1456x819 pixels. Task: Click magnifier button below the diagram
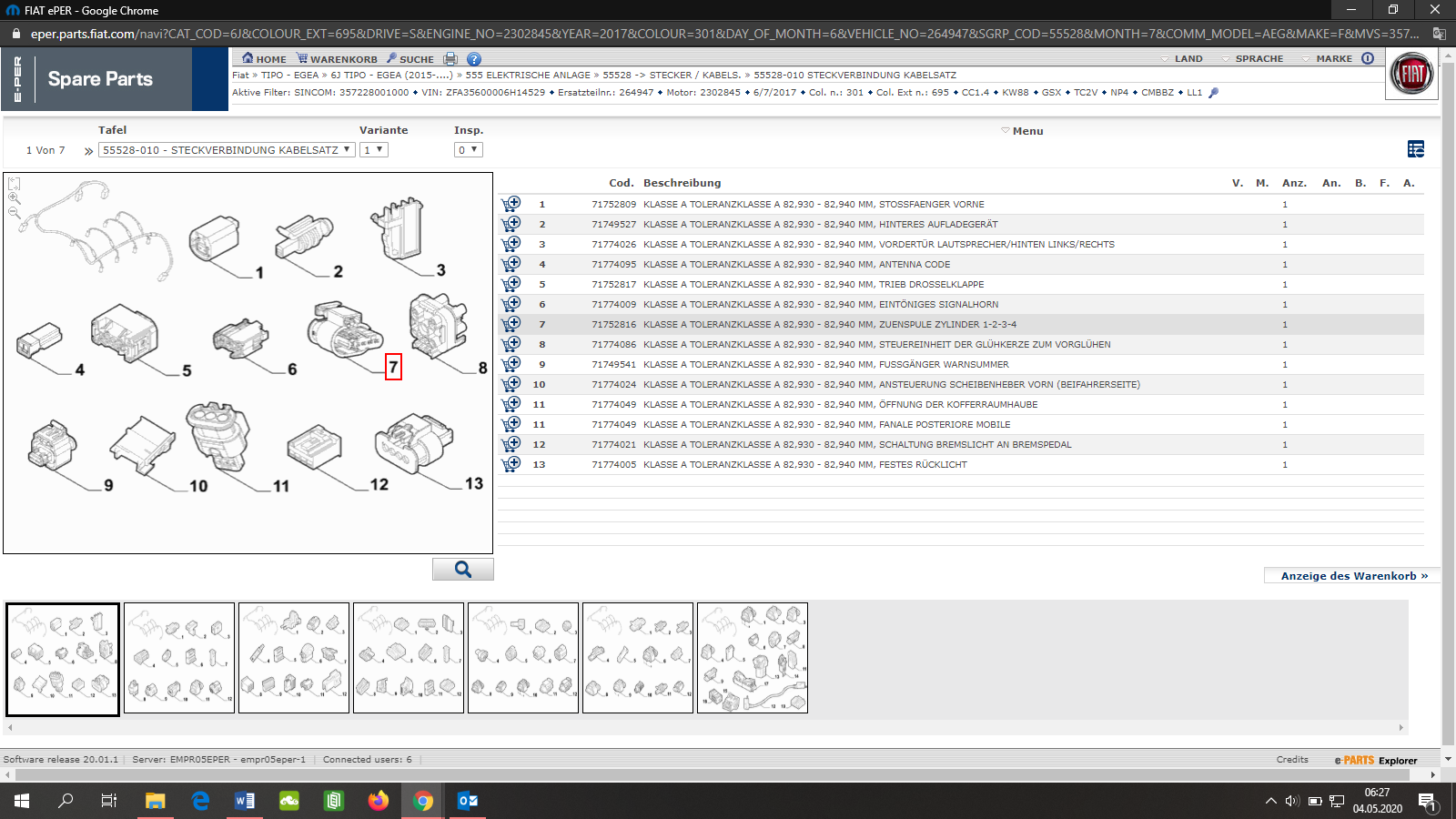(462, 570)
